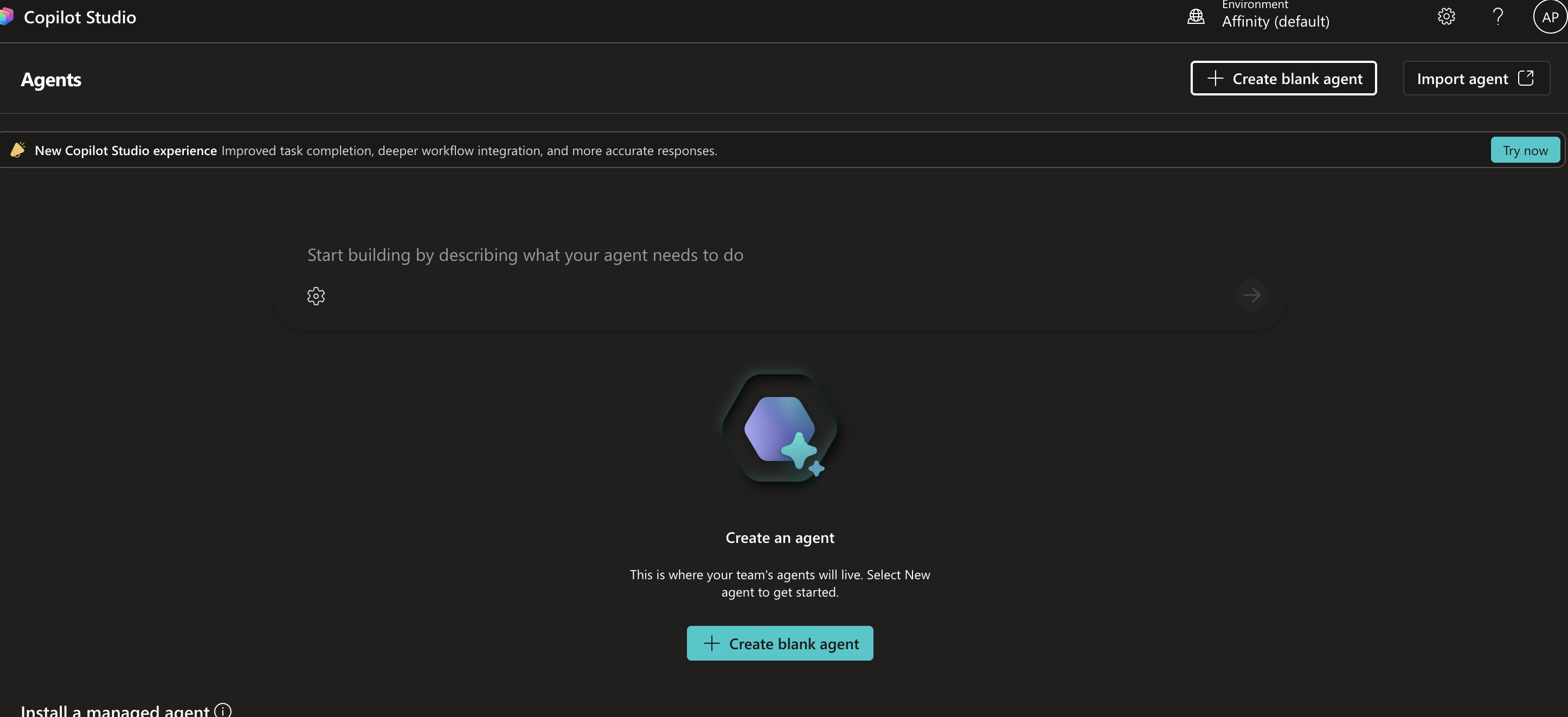Click the teal Create blank agent button
The image size is (1568, 717).
point(780,643)
